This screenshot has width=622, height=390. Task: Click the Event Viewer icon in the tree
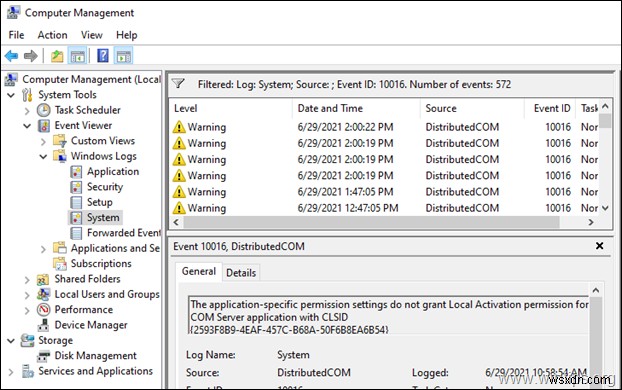[44, 126]
